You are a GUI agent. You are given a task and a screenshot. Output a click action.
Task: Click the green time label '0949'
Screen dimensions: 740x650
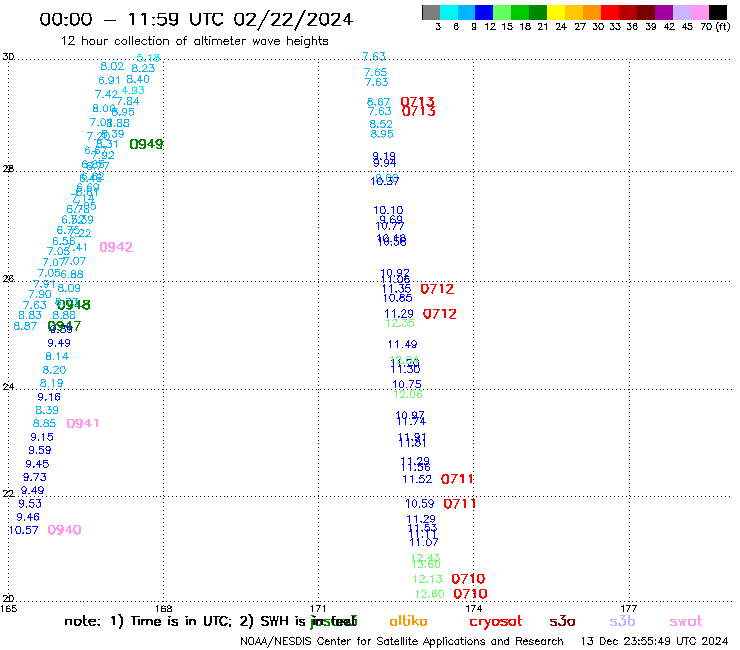tap(146, 144)
